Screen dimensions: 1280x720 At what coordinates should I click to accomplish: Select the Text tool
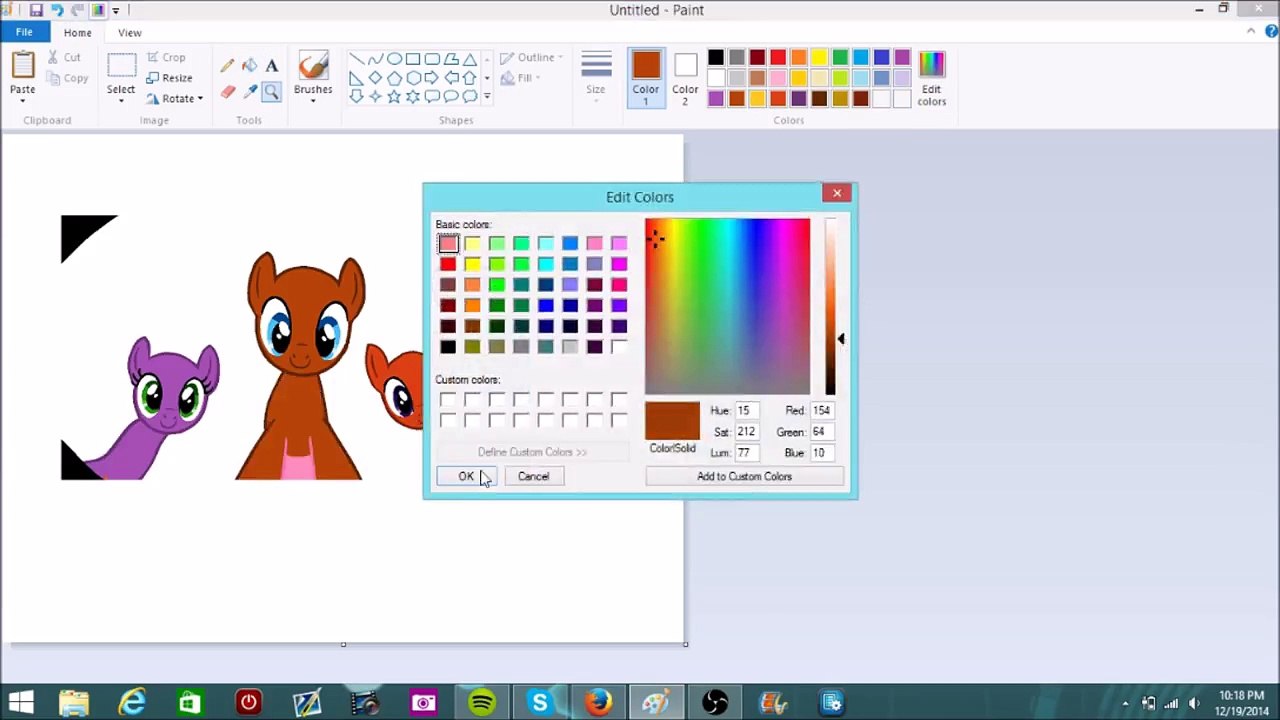click(x=272, y=66)
